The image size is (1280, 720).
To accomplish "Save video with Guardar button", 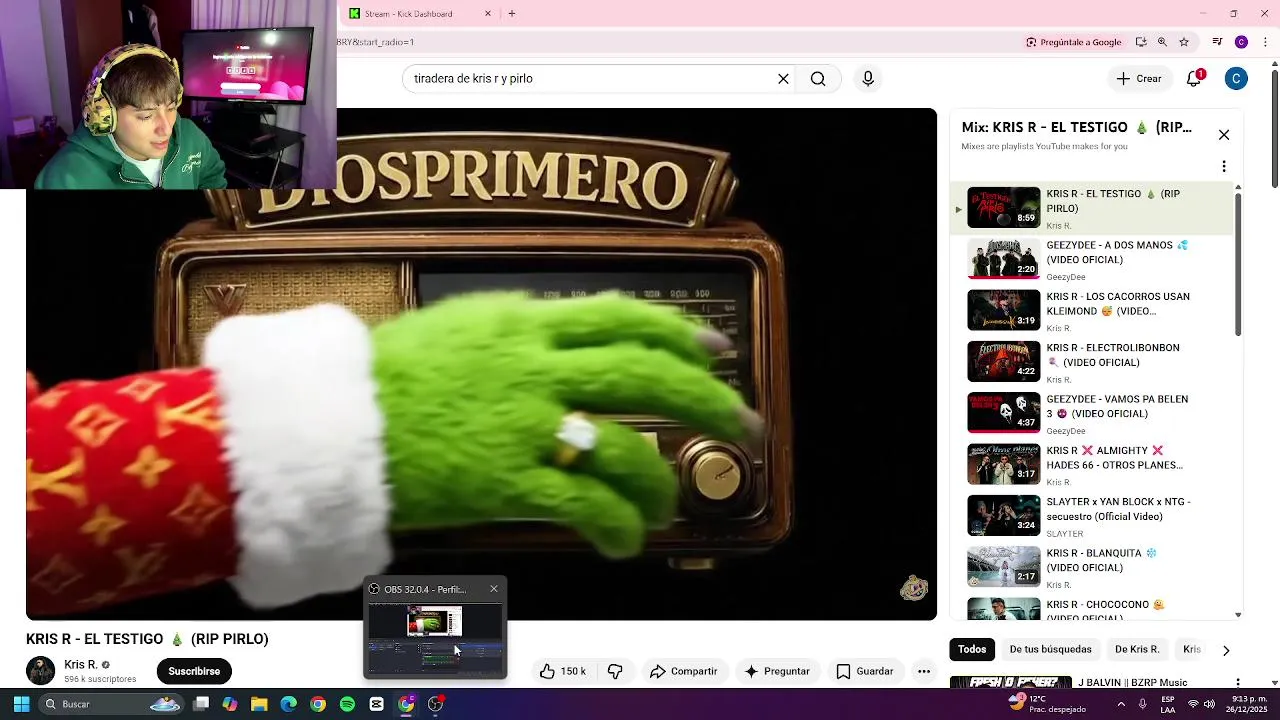I will [865, 671].
